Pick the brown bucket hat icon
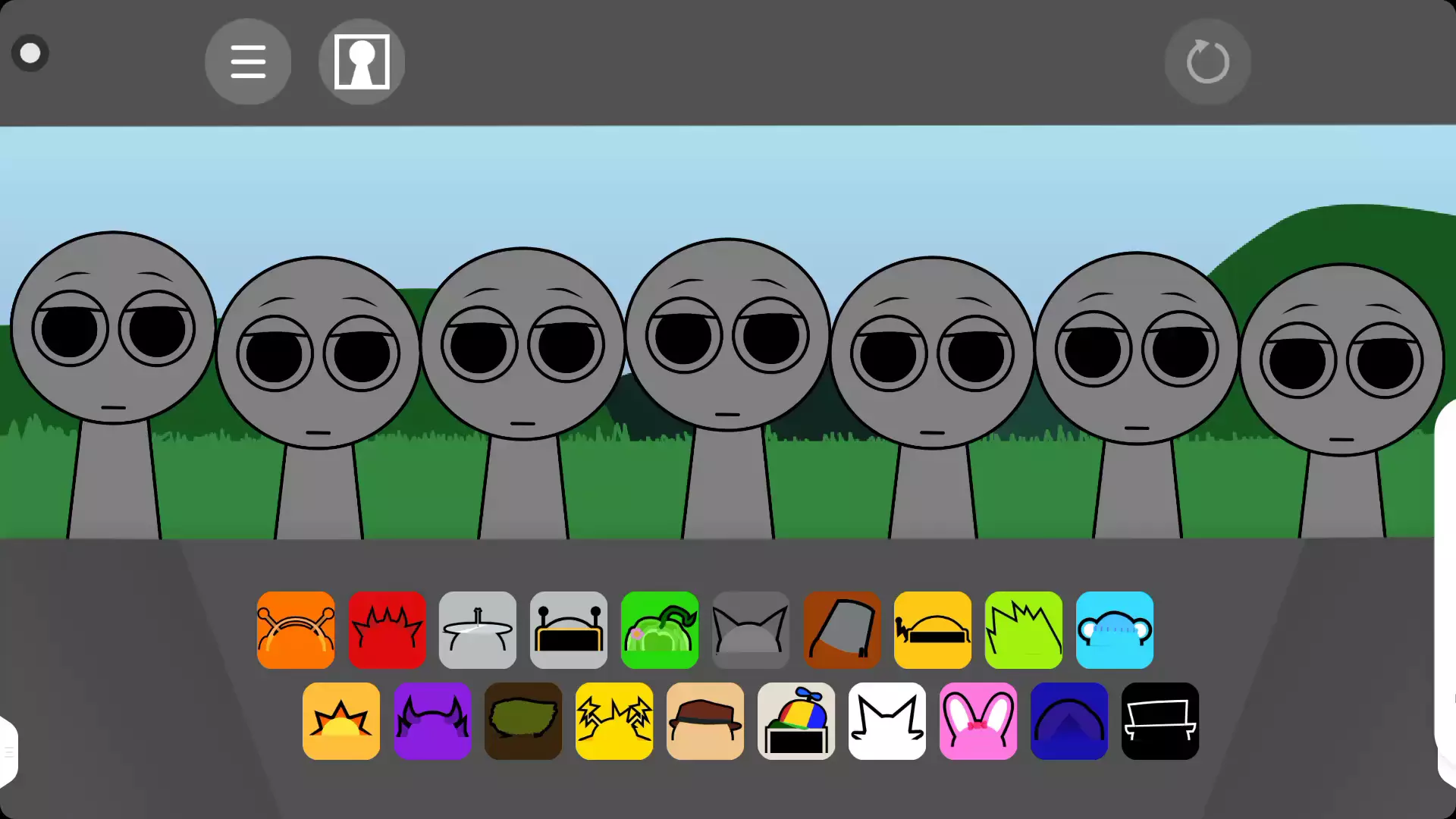Screen dimensions: 1456x819 [x=842, y=630]
